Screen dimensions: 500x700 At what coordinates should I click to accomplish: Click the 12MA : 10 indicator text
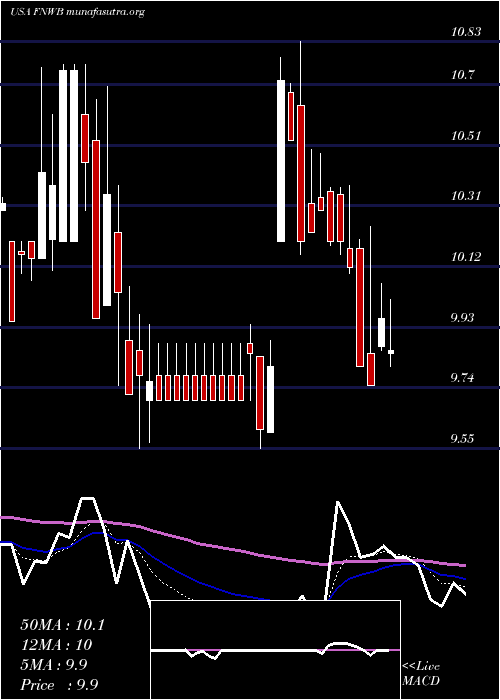(x=56, y=645)
